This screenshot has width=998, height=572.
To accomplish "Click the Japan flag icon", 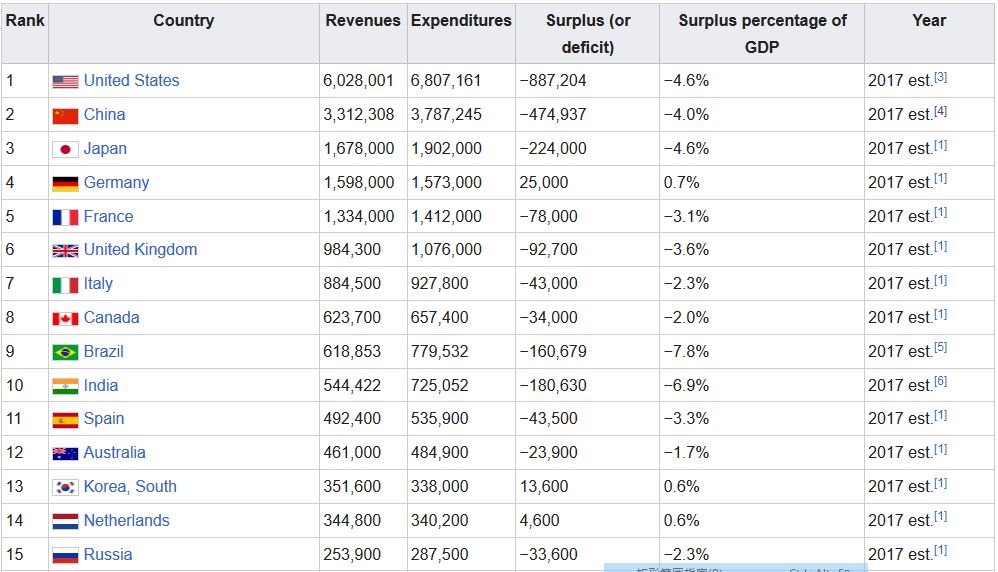I will (x=65, y=150).
